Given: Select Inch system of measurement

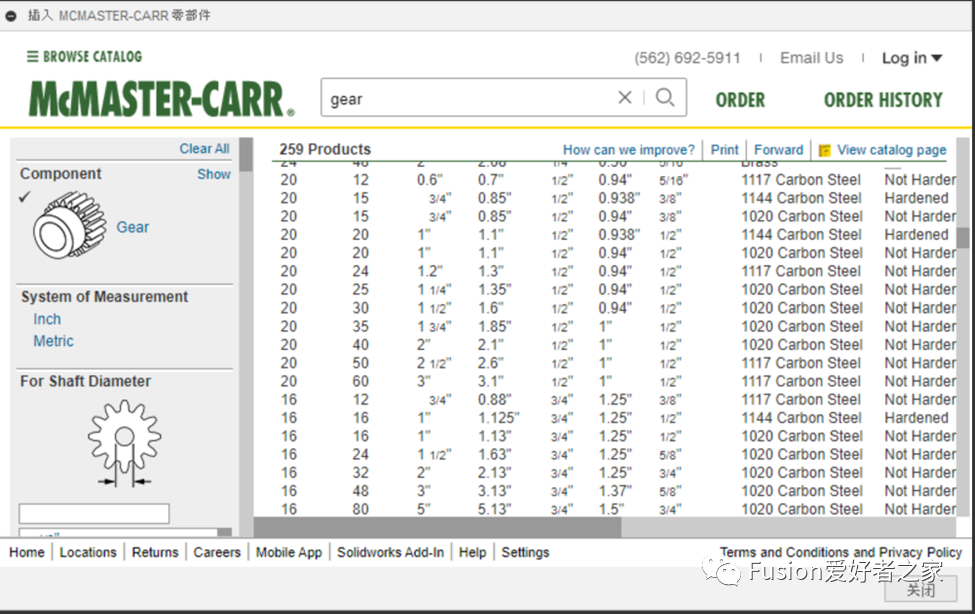Looking at the screenshot, I should [x=47, y=319].
